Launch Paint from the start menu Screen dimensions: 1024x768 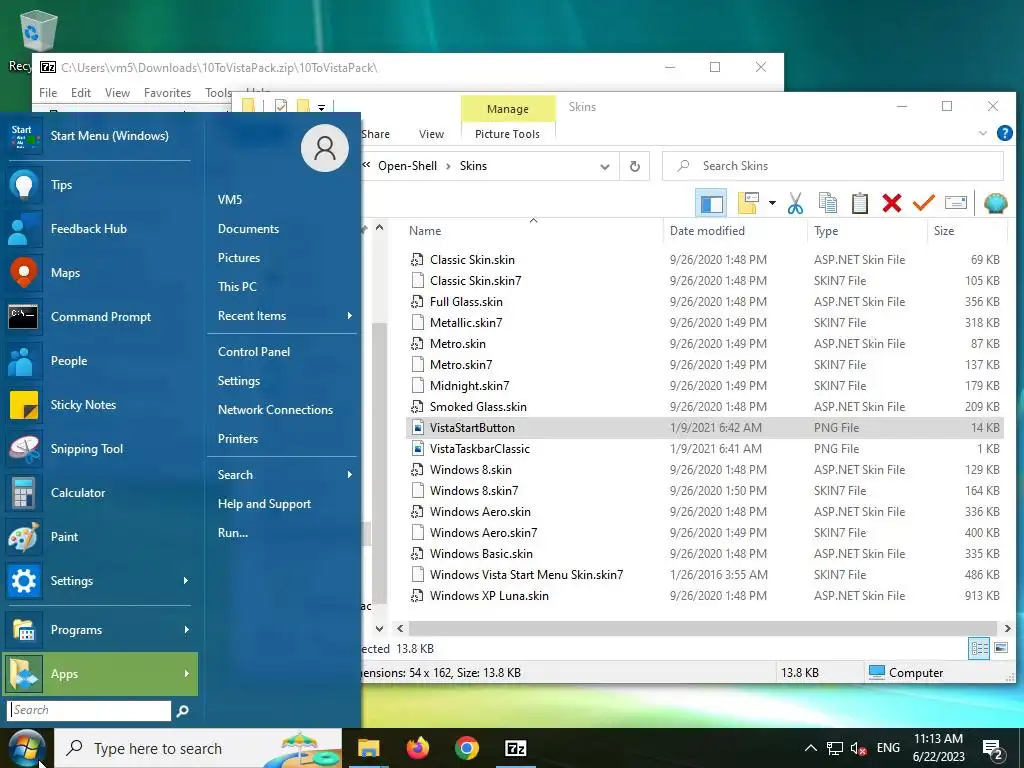click(x=100, y=537)
